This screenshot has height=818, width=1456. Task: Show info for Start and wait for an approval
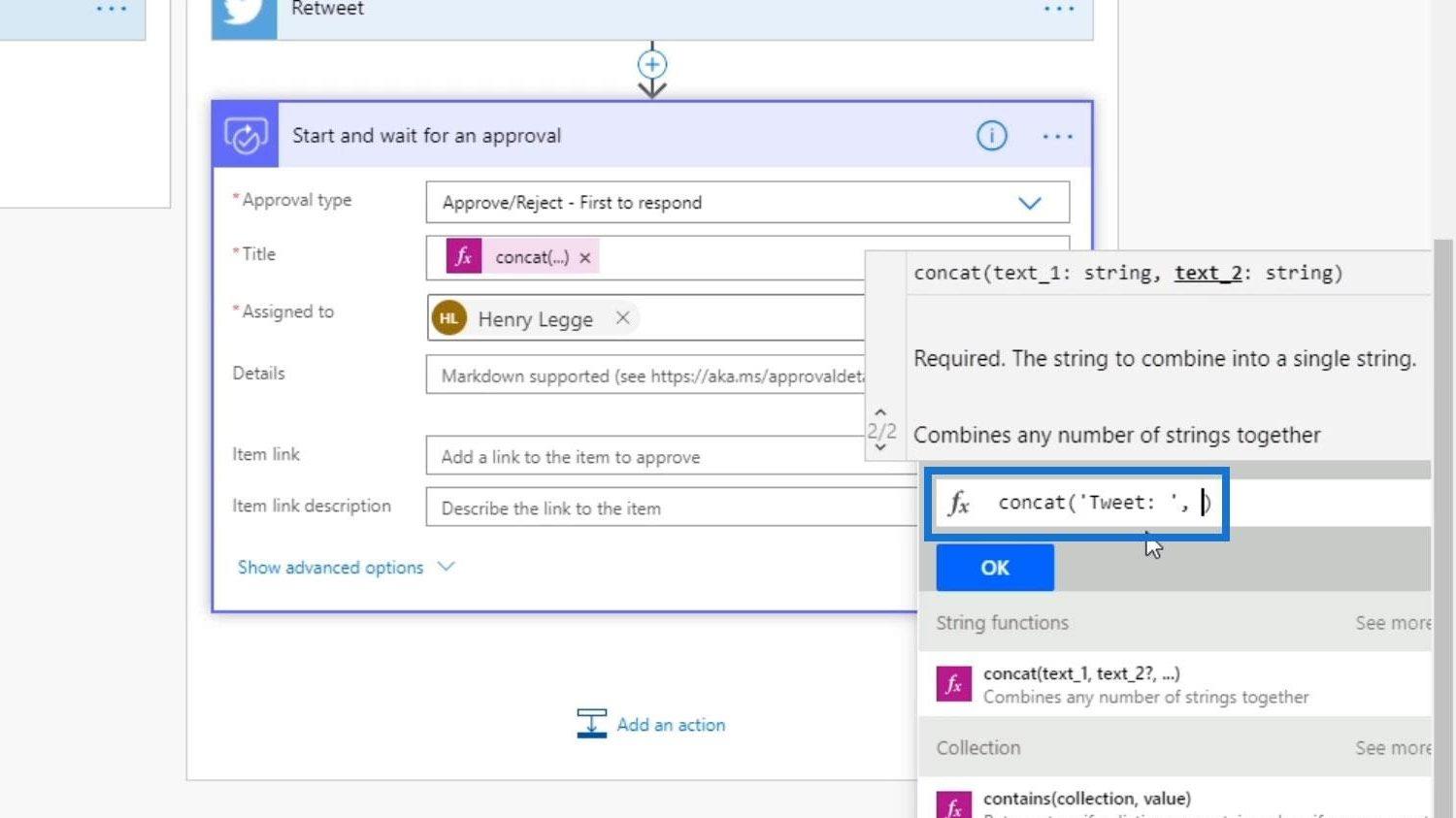point(991,136)
